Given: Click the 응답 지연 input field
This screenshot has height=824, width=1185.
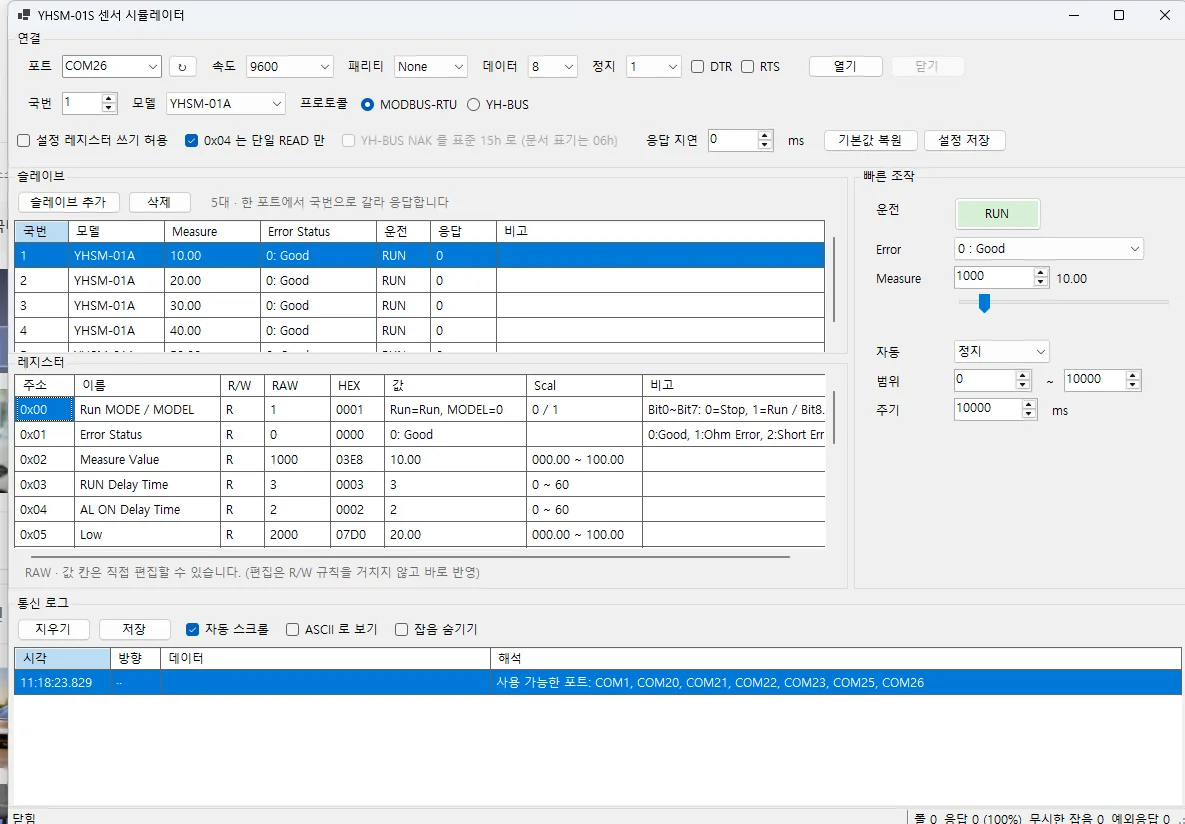Looking at the screenshot, I should 732,140.
